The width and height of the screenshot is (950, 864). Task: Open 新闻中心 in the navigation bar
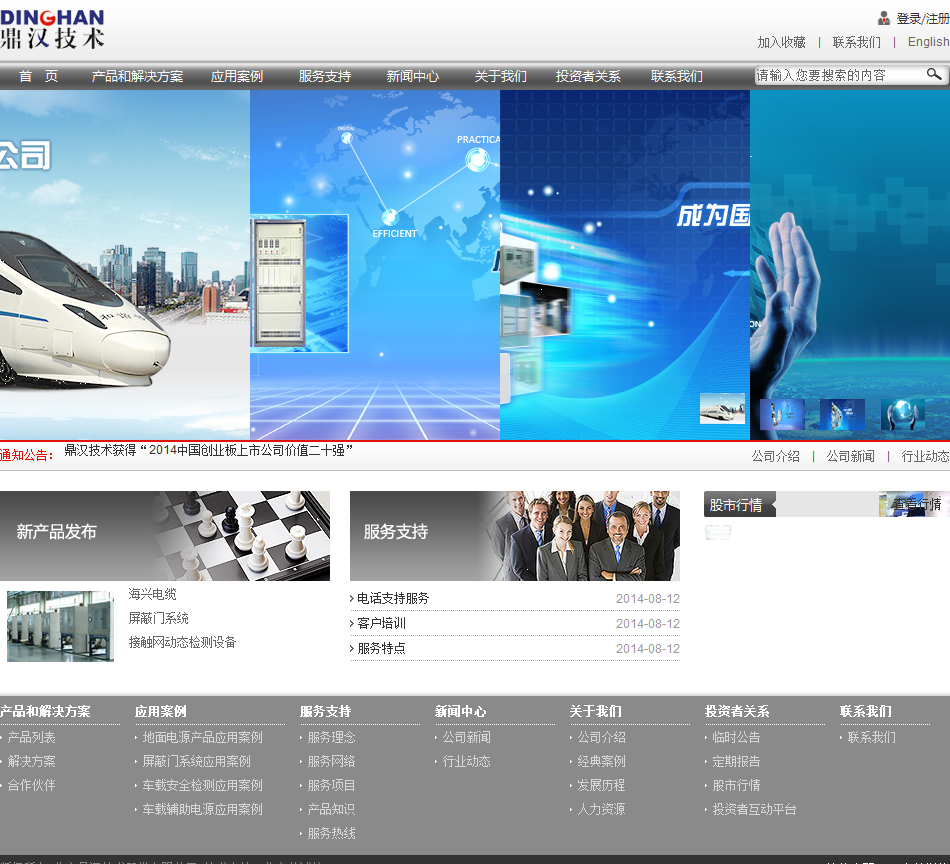pyautogui.click(x=413, y=76)
